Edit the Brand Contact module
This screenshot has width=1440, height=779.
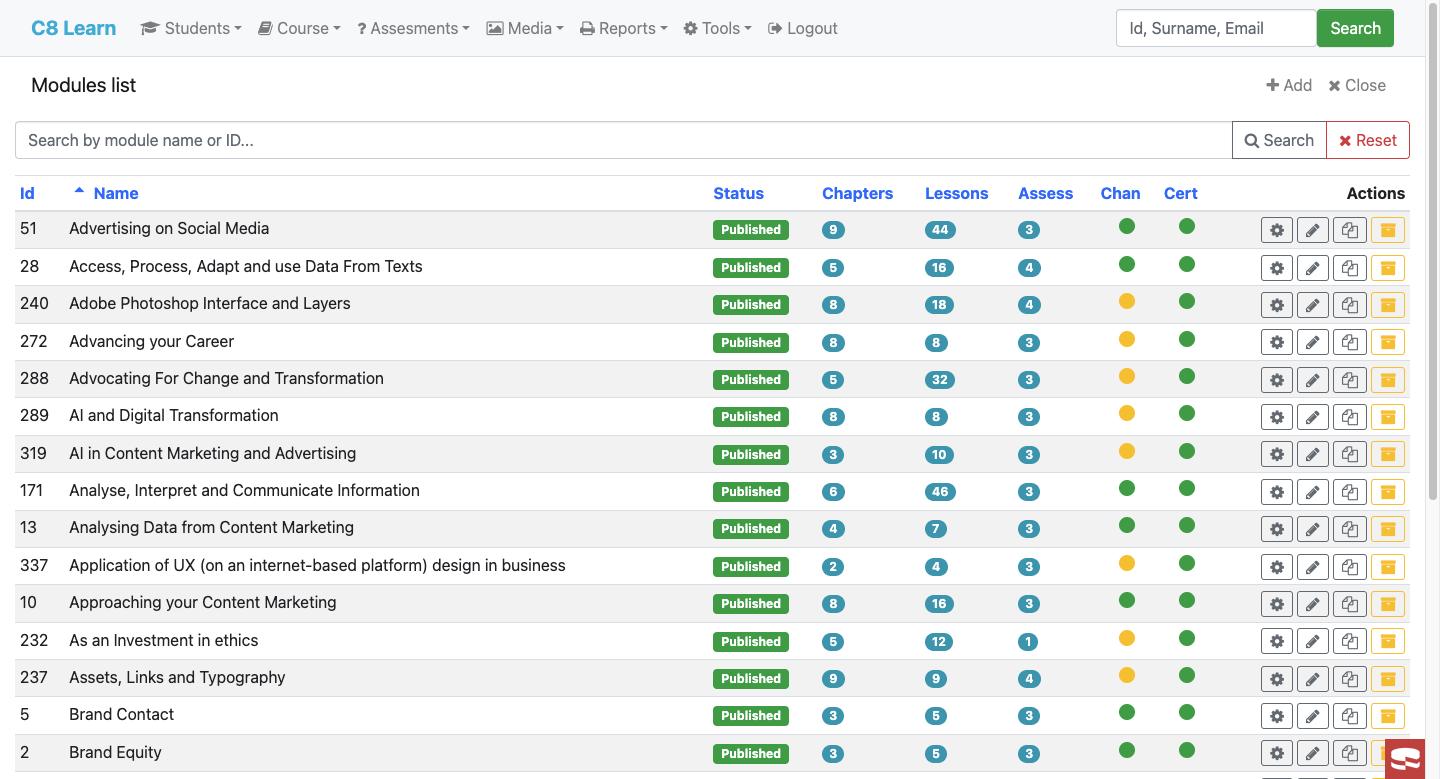coord(1313,716)
